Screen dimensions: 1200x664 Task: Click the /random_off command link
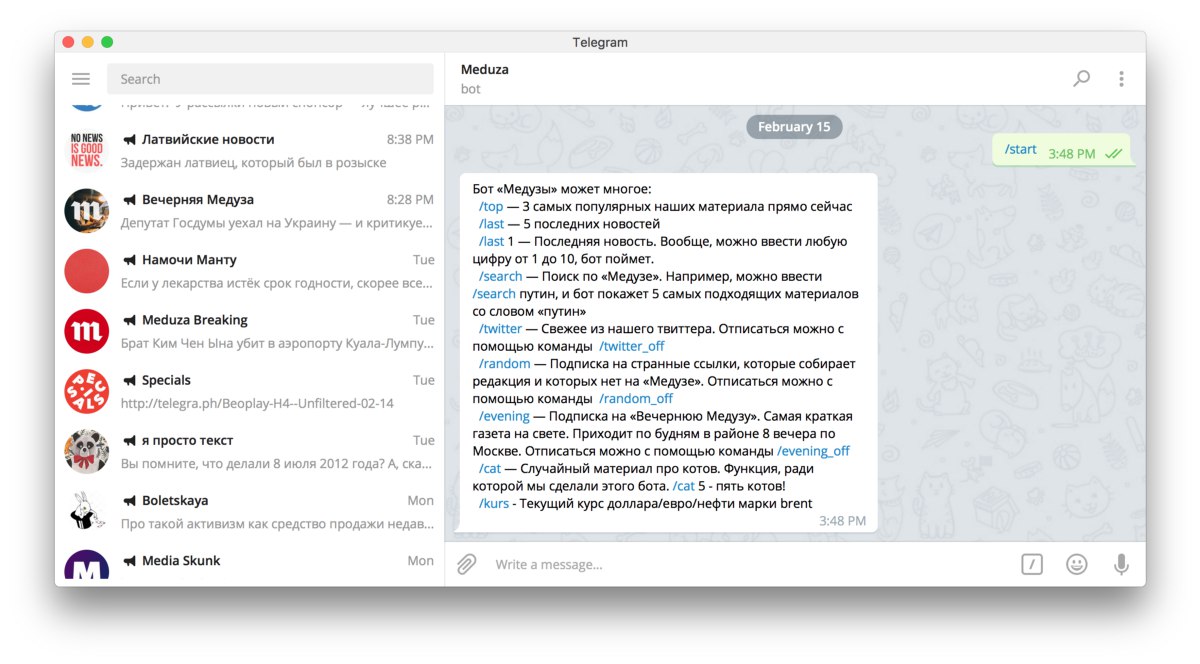pyautogui.click(x=636, y=398)
